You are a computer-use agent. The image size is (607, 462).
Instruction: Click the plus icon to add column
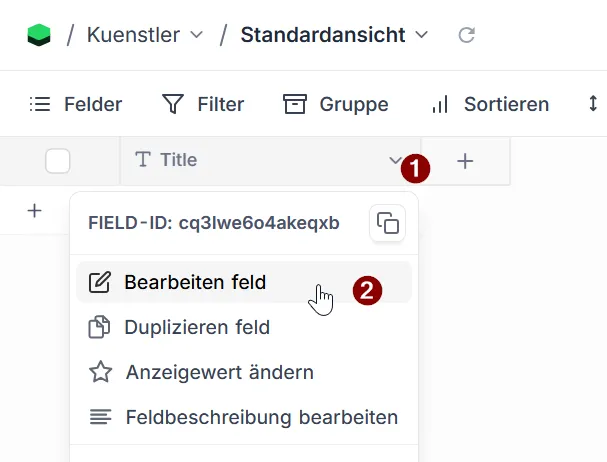(x=465, y=161)
